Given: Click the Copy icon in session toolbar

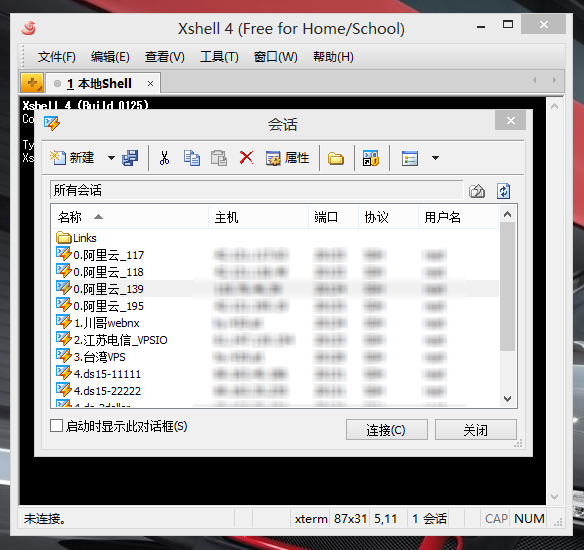Looking at the screenshot, I should click(x=192, y=158).
